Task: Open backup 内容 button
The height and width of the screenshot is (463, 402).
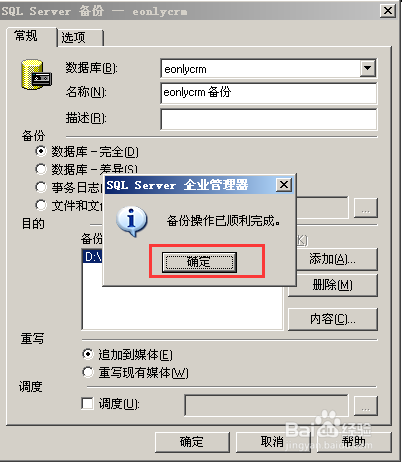Action: (x=333, y=319)
